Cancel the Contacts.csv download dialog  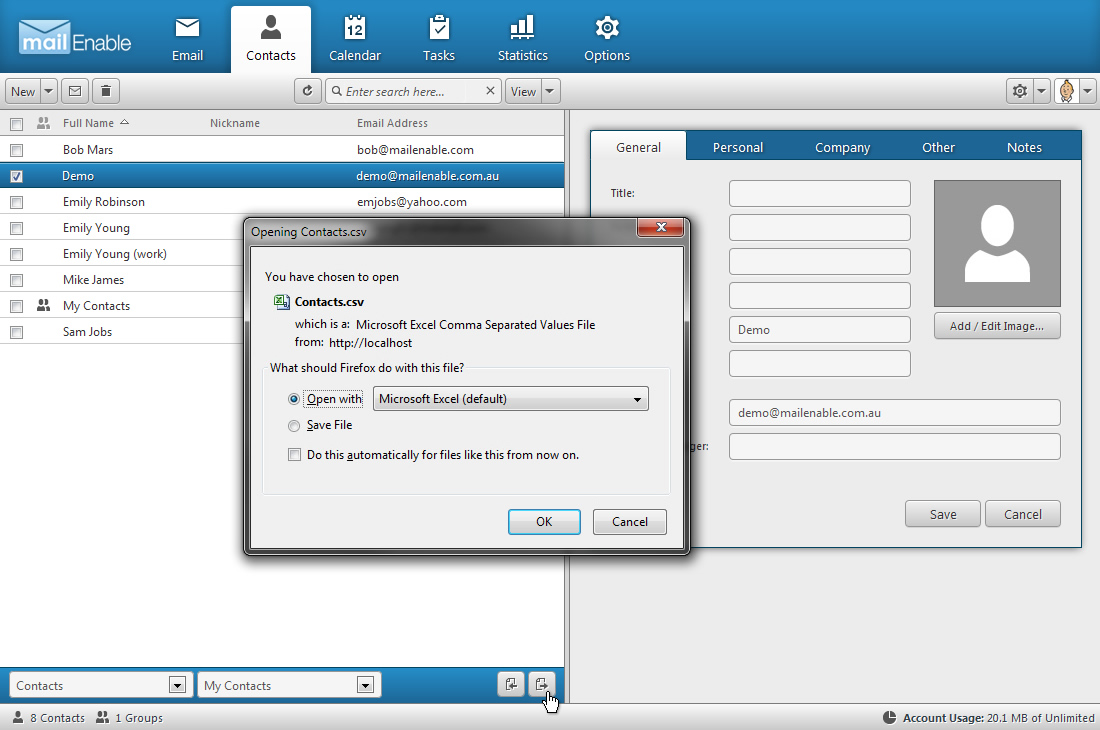pyautogui.click(x=629, y=522)
